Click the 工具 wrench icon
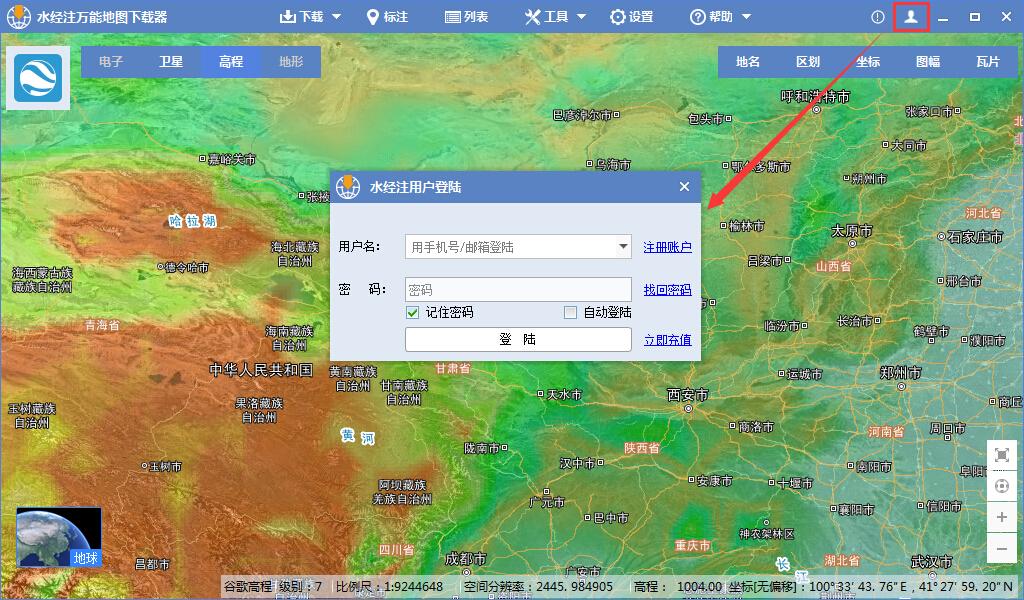This screenshot has height=600, width=1024. coord(532,17)
